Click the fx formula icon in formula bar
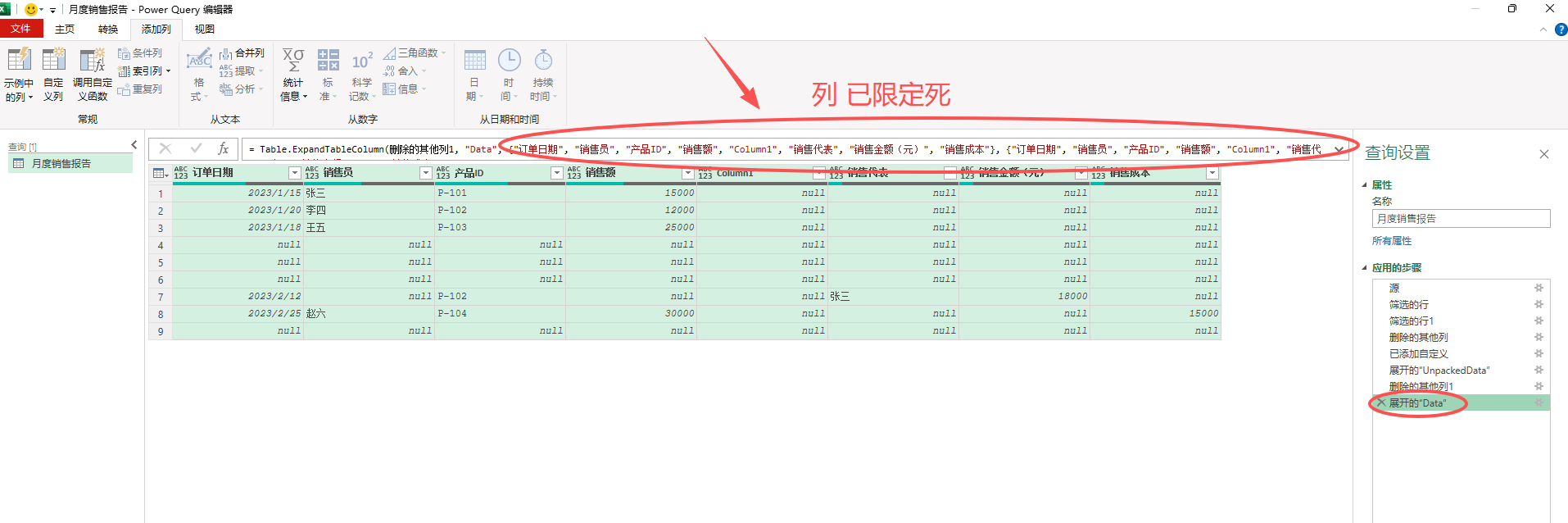The width and height of the screenshot is (1568, 523). 223,148
